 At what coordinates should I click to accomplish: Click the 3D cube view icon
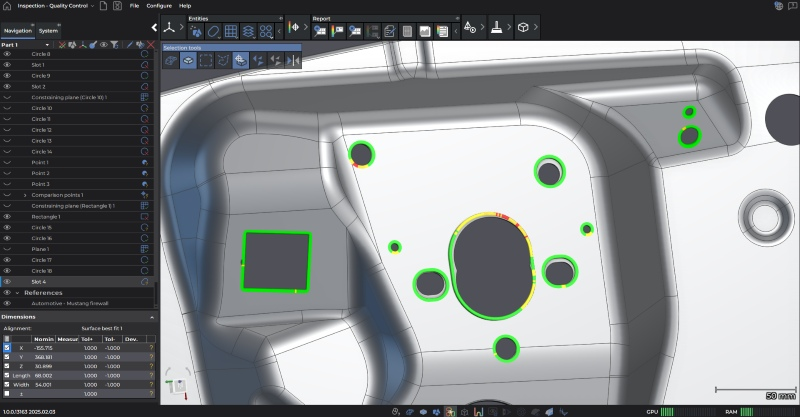pyautogui.click(x=523, y=29)
